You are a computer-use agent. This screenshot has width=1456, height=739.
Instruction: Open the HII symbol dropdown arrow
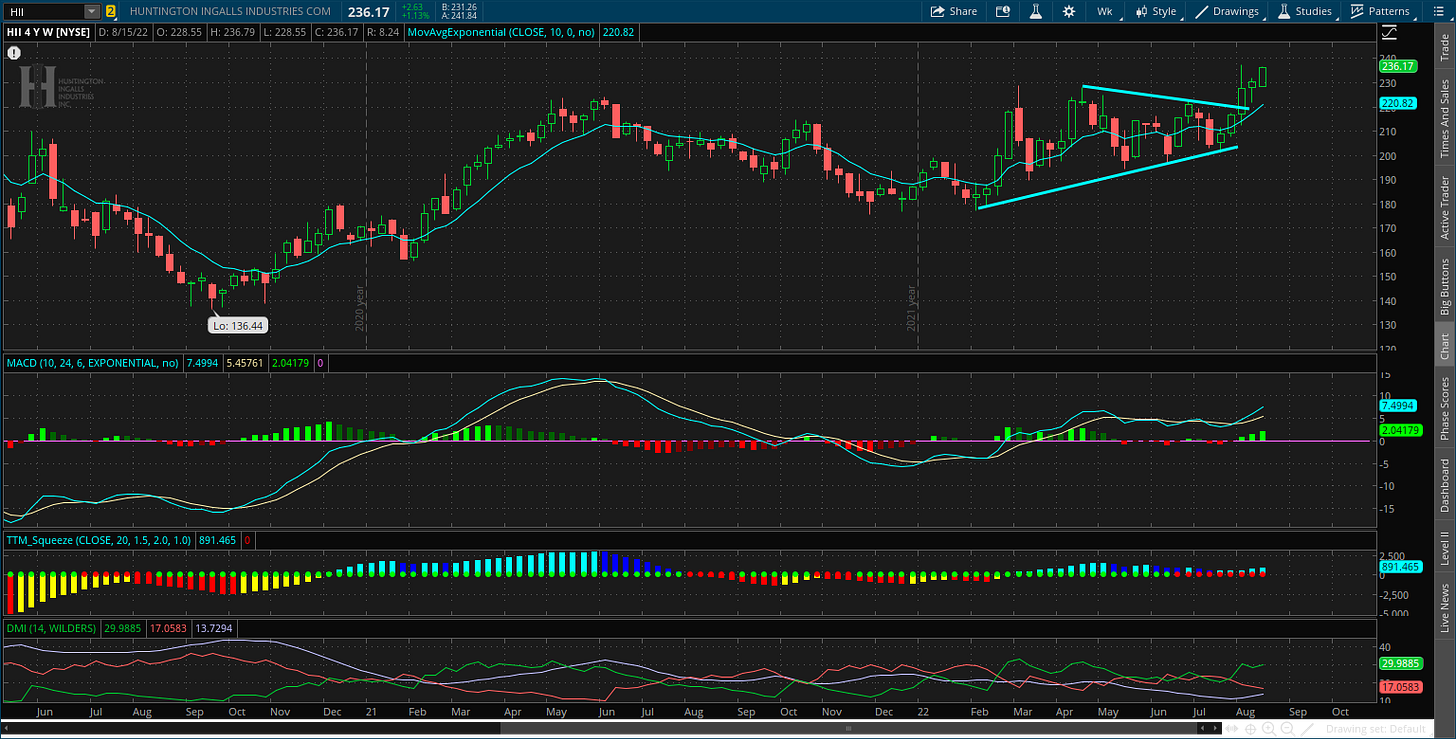(92, 11)
